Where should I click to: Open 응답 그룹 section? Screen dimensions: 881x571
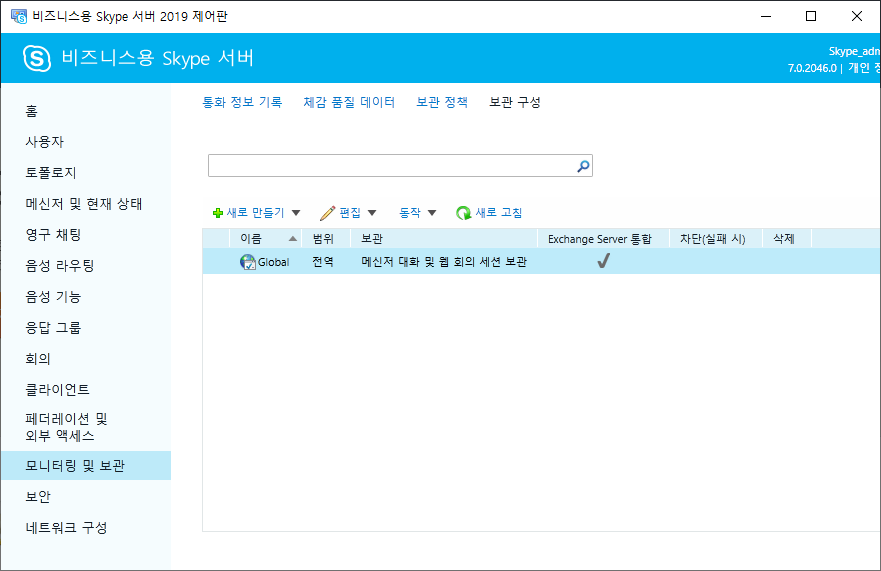click(53, 327)
